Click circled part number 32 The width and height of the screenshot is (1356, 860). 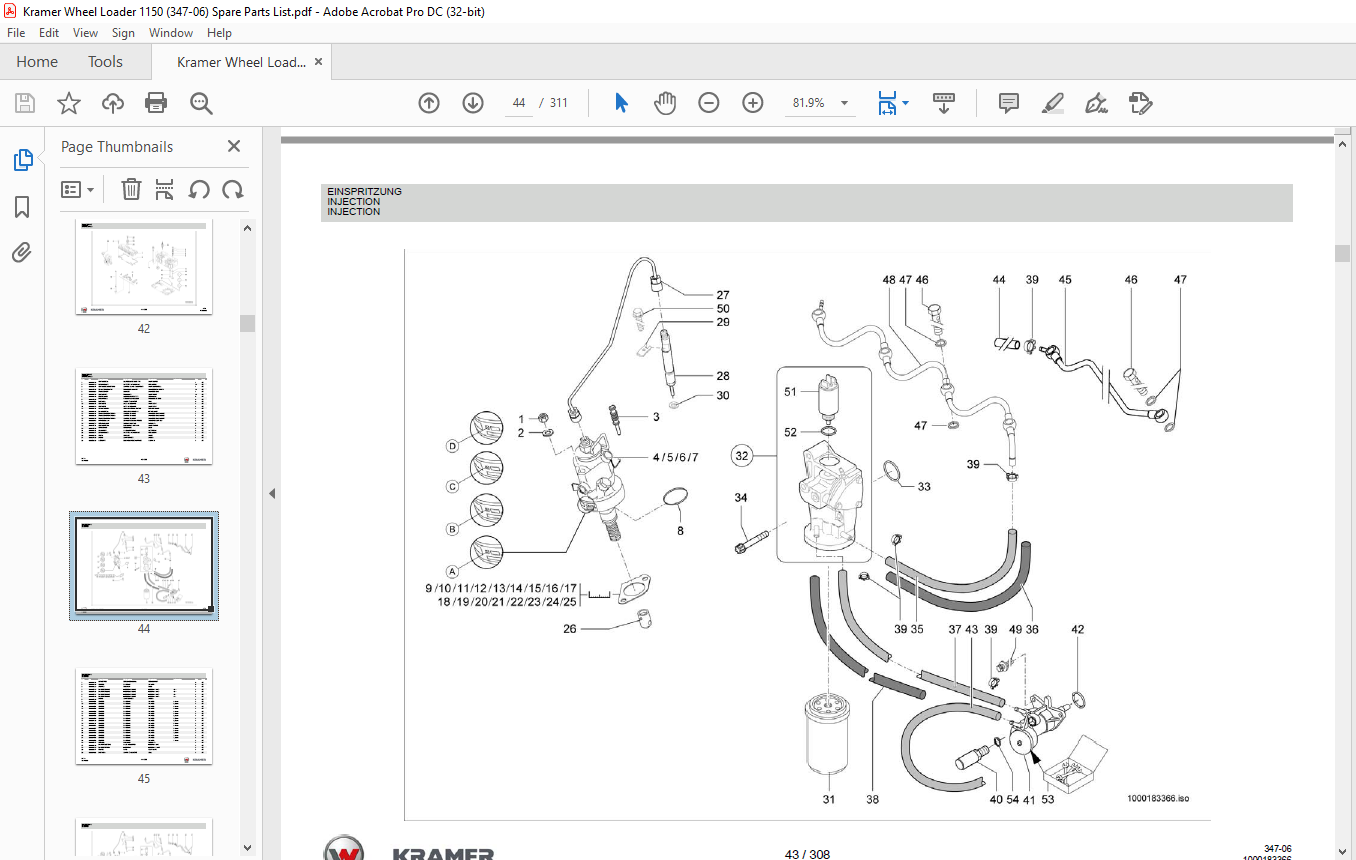tap(742, 456)
